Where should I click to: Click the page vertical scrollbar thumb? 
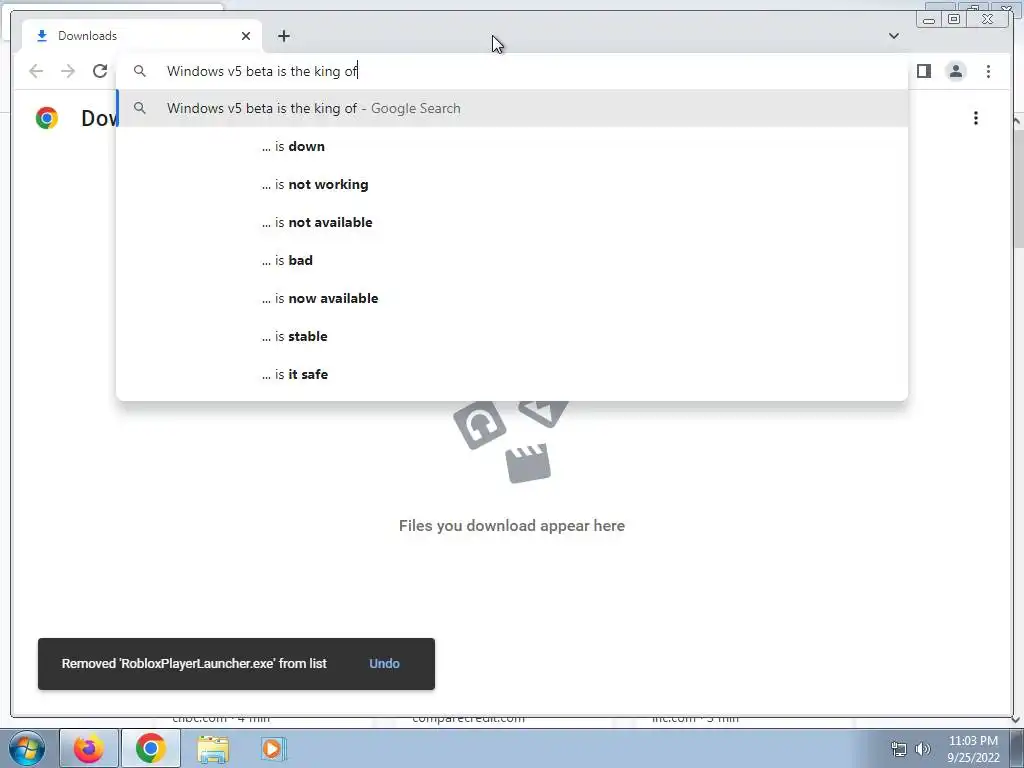pyautogui.click(x=1018, y=188)
